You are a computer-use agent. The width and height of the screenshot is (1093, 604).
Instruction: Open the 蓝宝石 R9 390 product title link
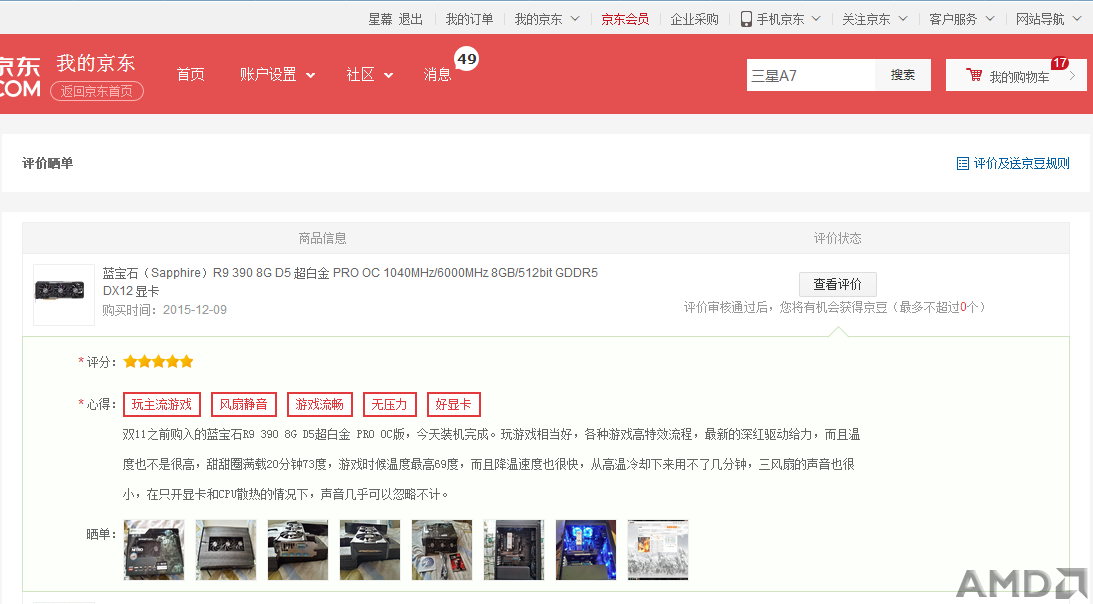[x=350, y=282]
